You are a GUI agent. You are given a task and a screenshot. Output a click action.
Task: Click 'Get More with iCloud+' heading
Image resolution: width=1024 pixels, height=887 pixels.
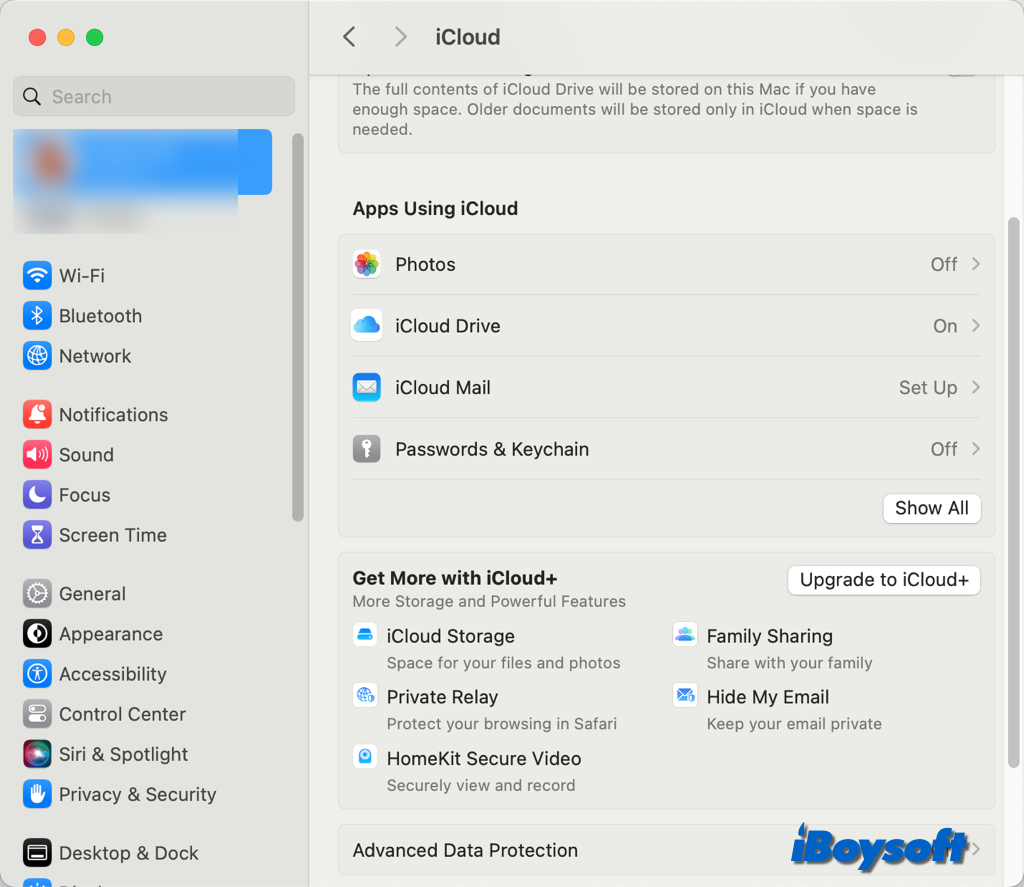click(x=455, y=578)
